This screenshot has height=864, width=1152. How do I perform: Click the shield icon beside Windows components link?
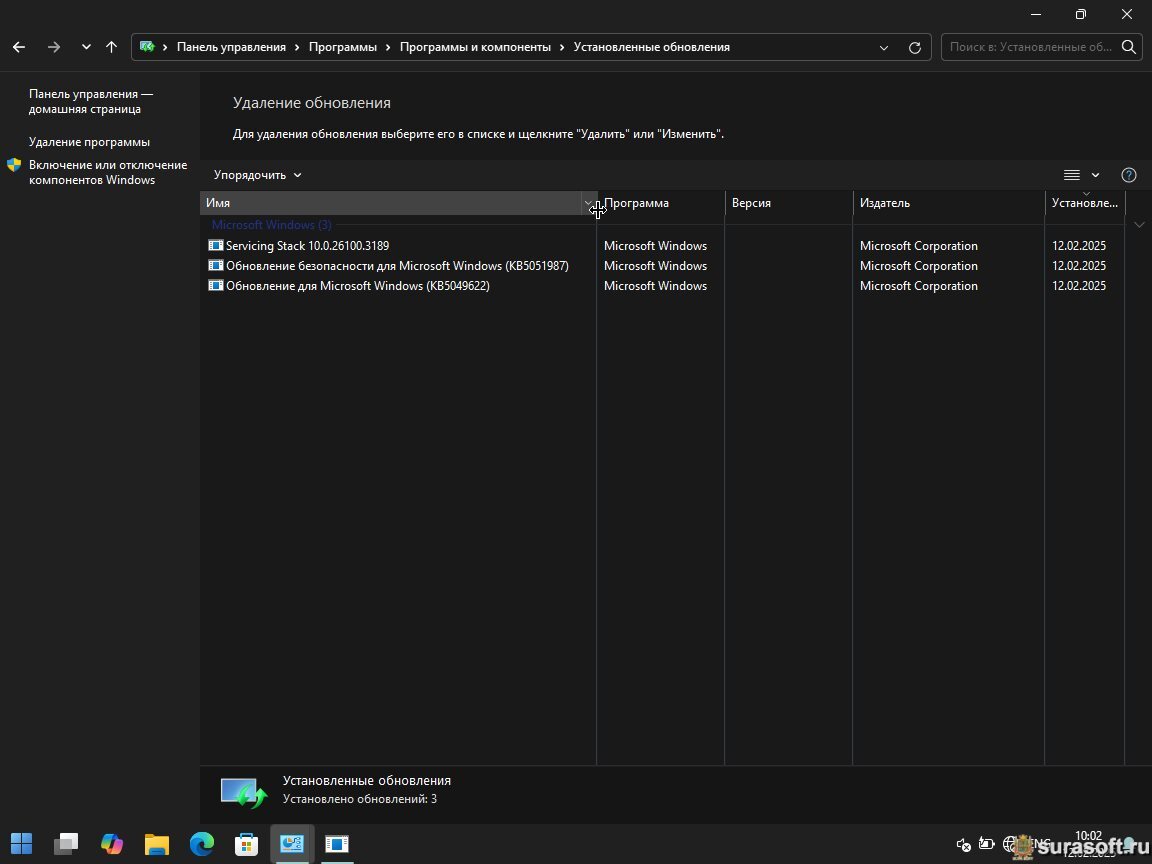point(14,165)
